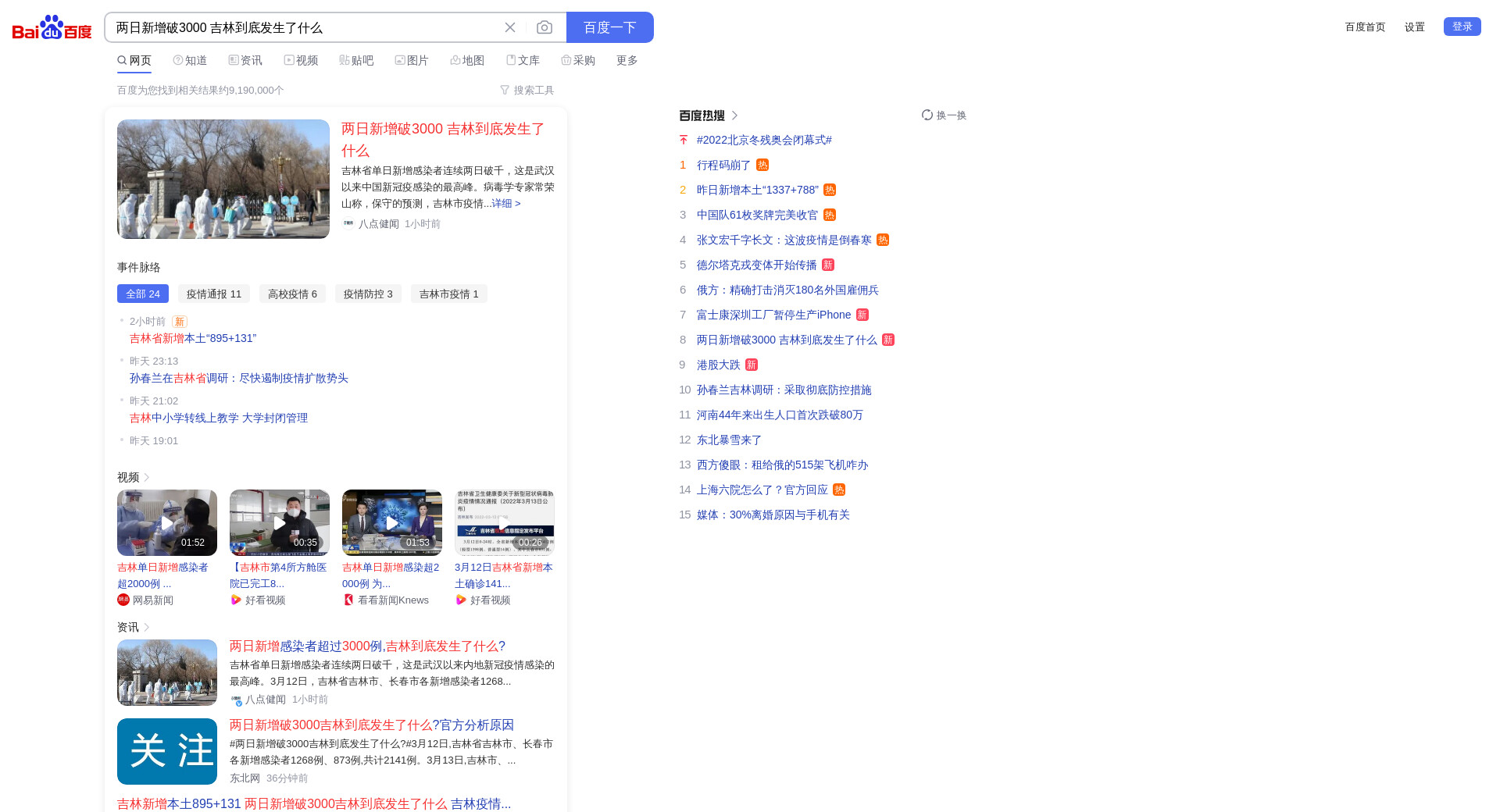The image size is (1500, 812).
Task: Play the 01:53 news anchor video
Action: [x=392, y=522]
